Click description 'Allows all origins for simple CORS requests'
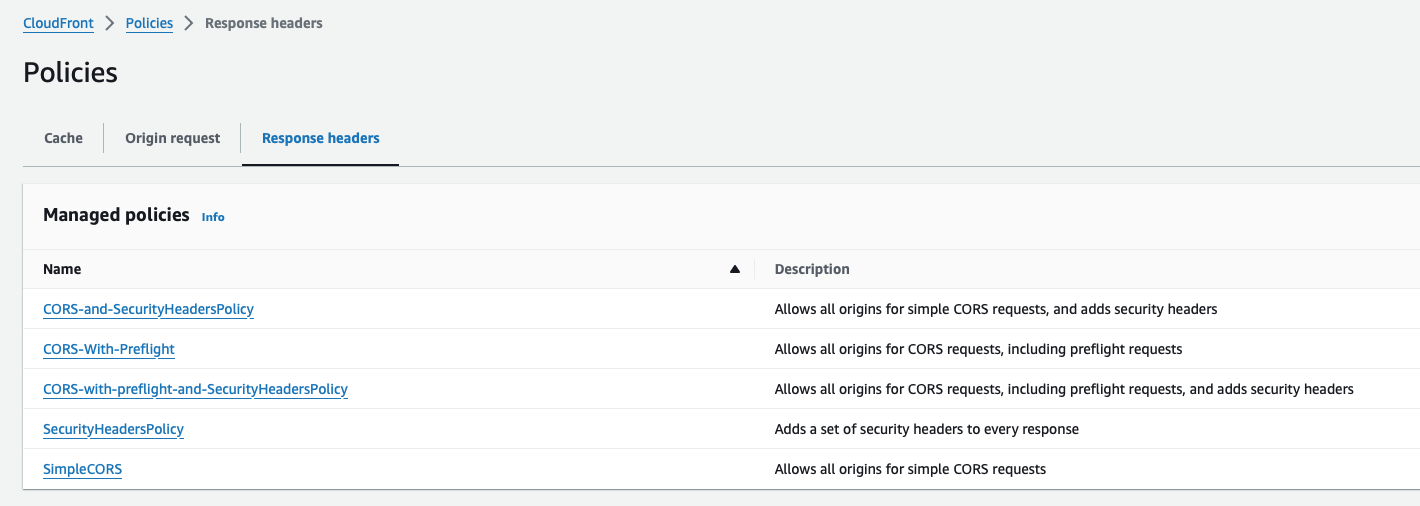 [910, 469]
